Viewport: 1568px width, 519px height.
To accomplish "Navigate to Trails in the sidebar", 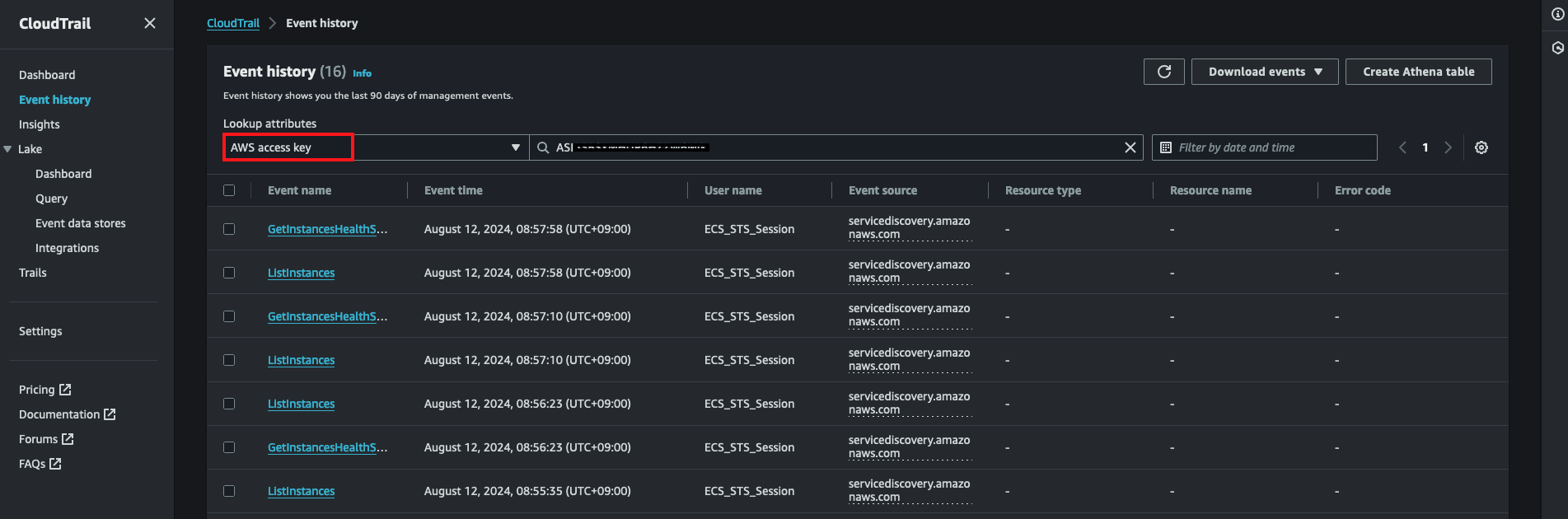I will coord(33,273).
